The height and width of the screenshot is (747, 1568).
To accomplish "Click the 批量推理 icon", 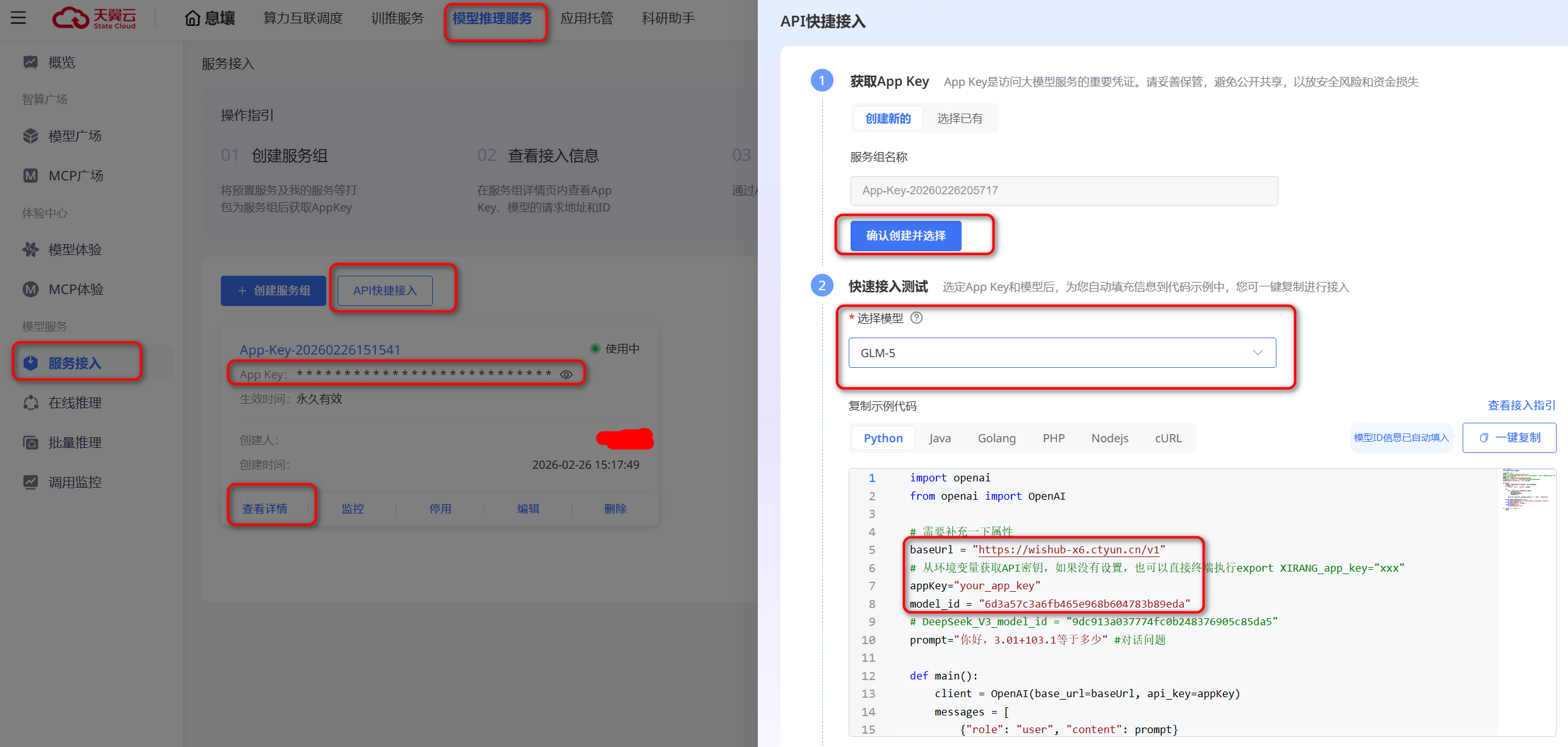I will (30, 443).
